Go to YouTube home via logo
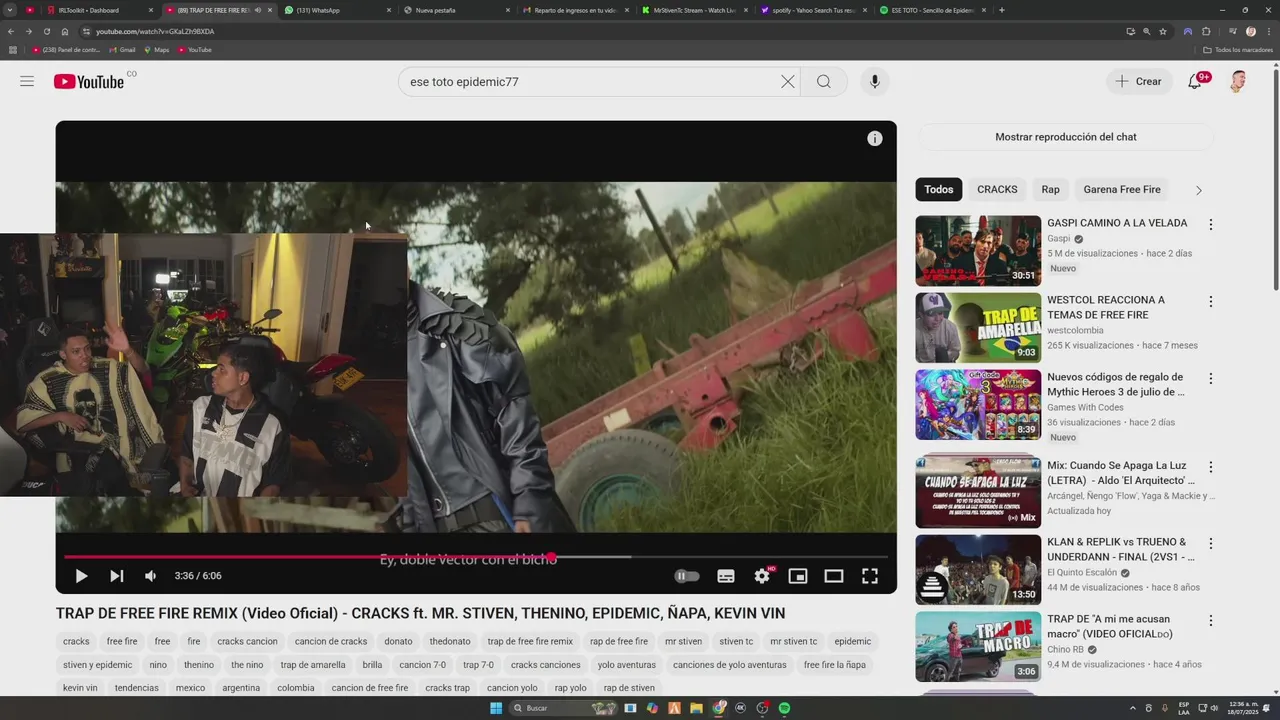 [89, 82]
